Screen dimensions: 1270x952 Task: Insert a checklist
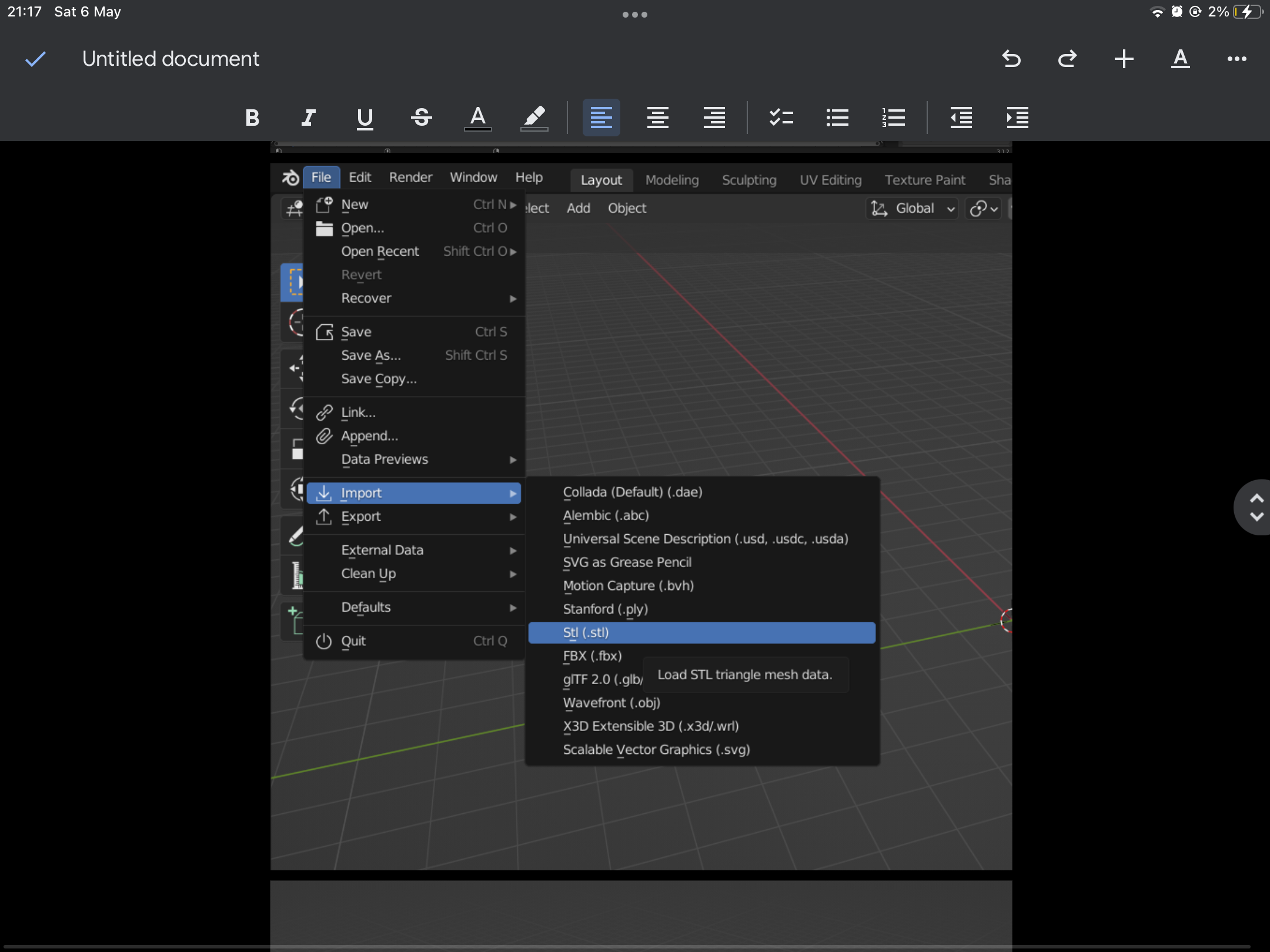(781, 118)
